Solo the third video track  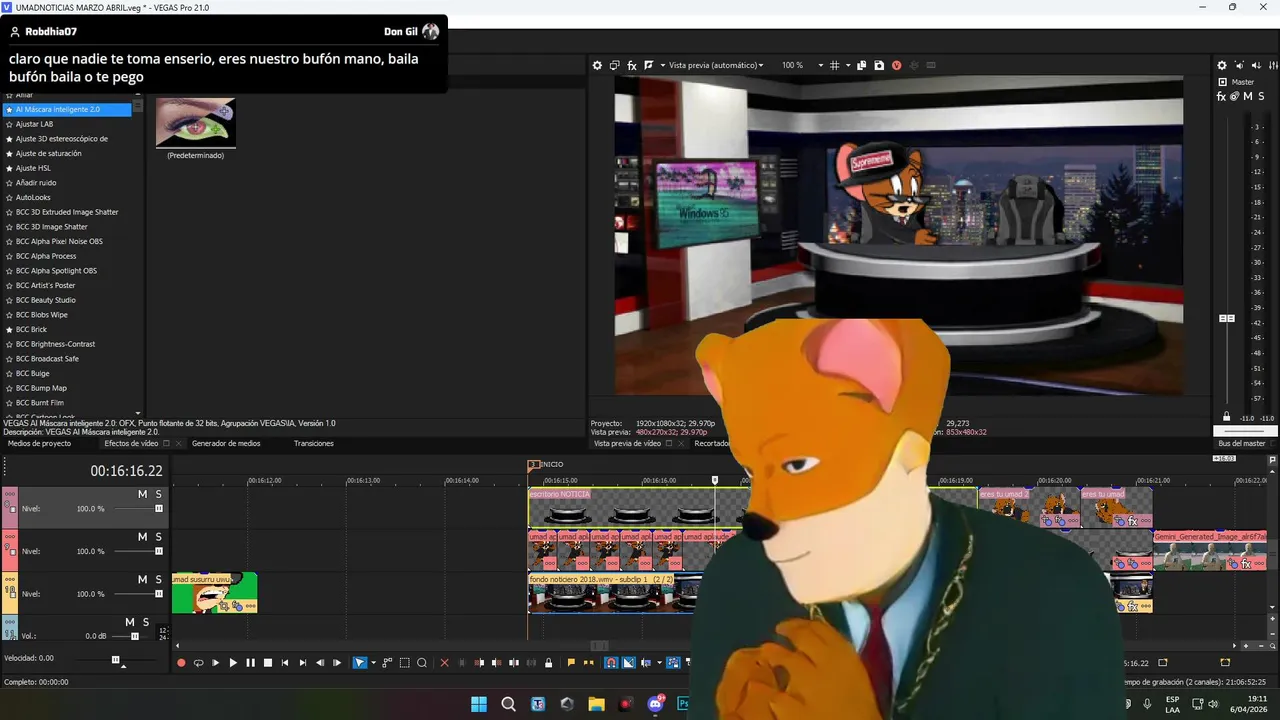point(158,580)
